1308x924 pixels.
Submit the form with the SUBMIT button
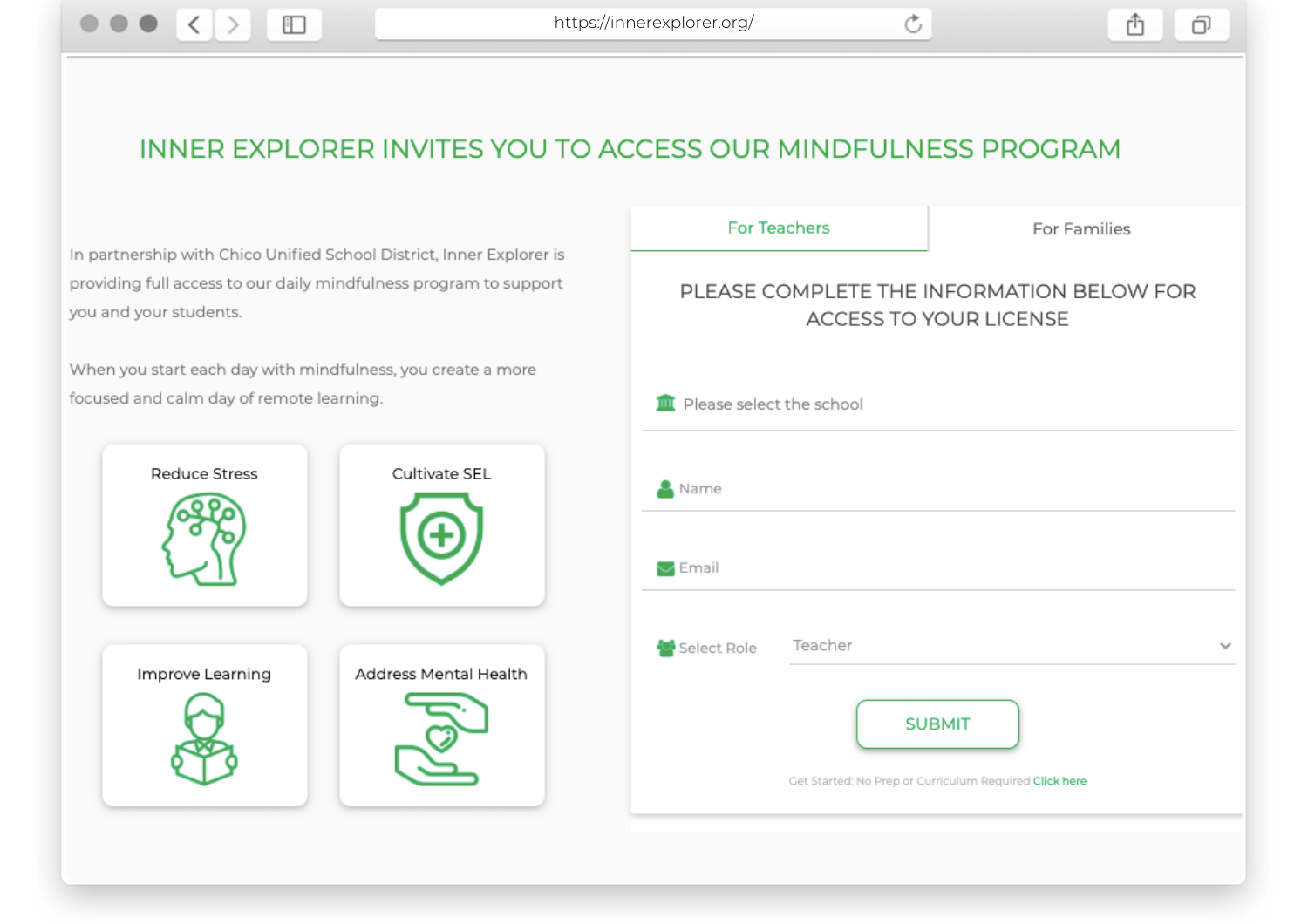(937, 724)
